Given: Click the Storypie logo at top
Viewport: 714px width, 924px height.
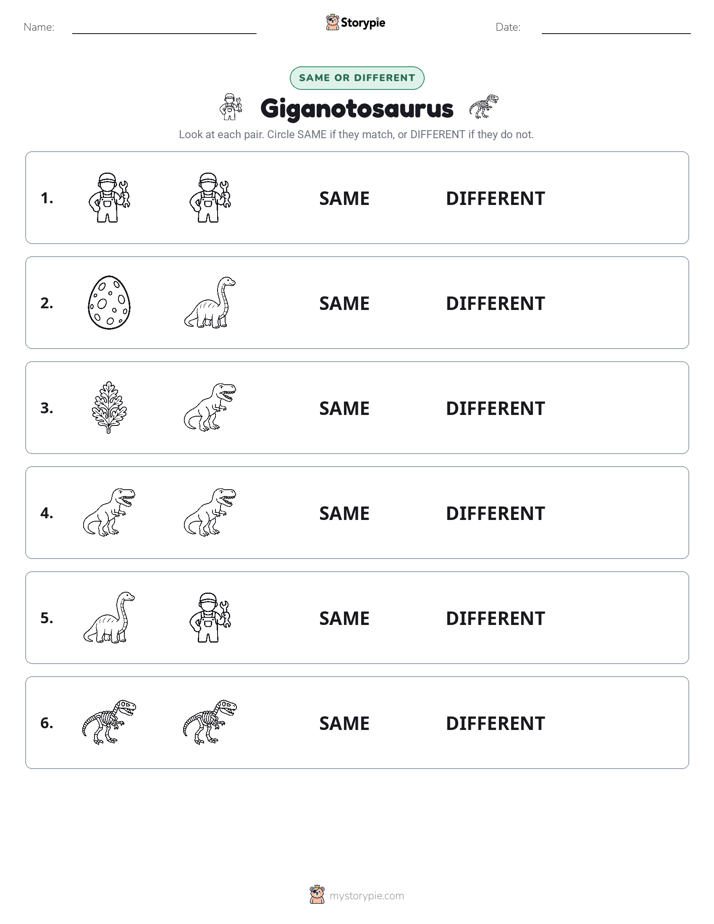Looking at the screenshot, I should [355, 22].
